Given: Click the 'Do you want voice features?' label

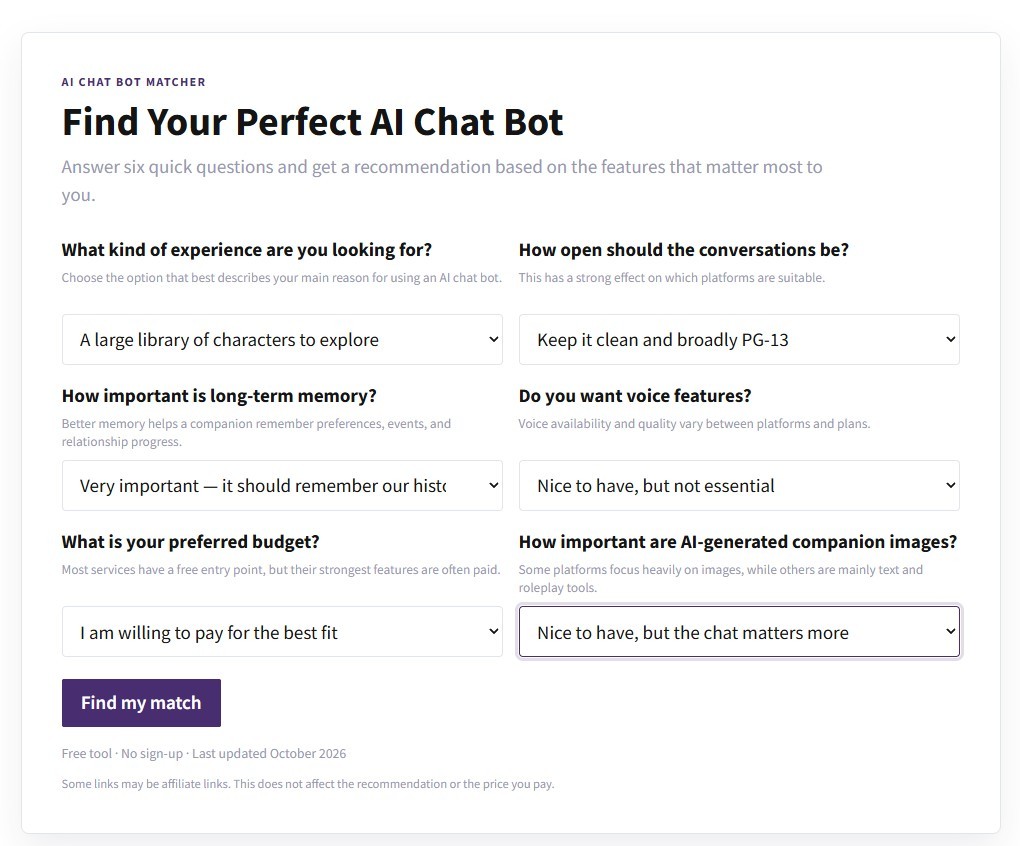Looking at the screenshot, I should (635, 396).
